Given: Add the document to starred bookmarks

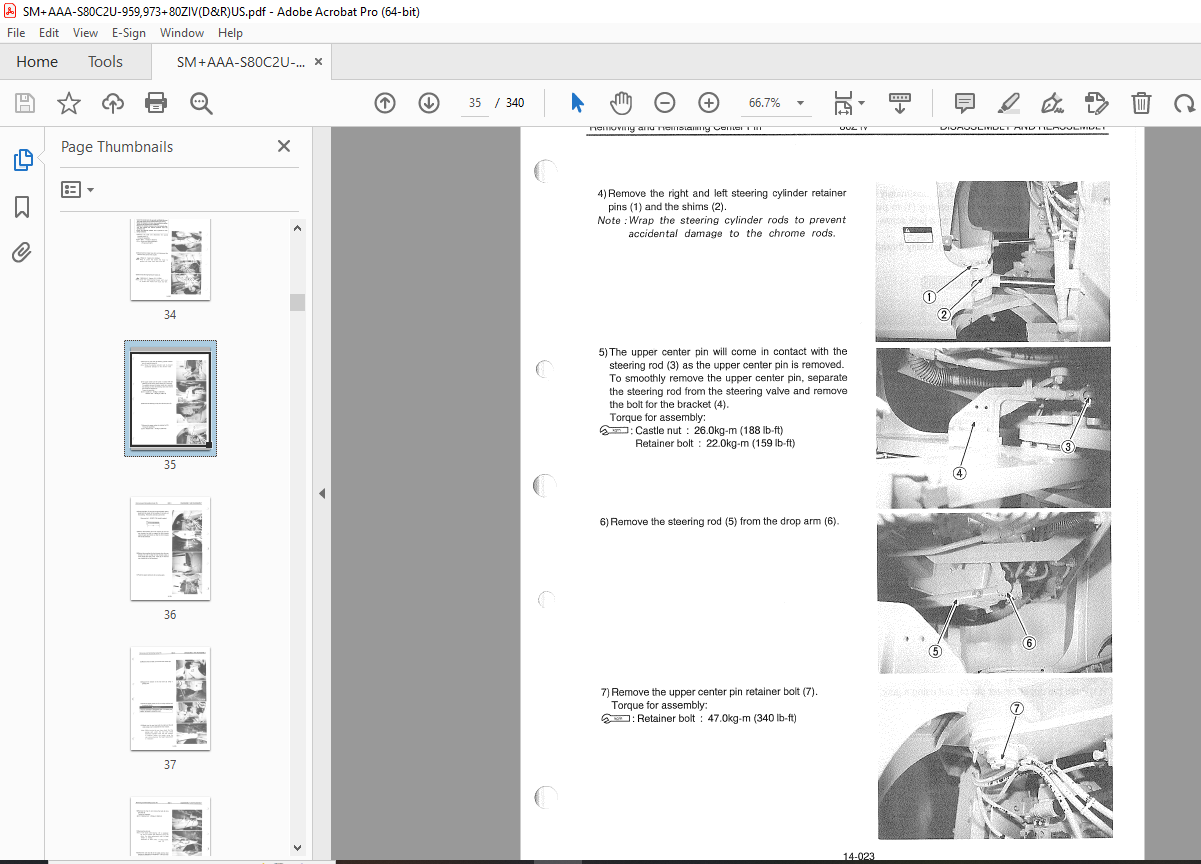Looking at the screenshot, I should click(x=69, y=103).
